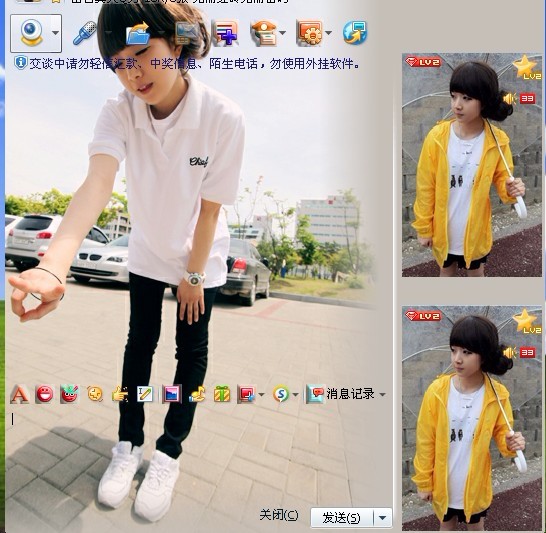Click the bottom yellow-jacket QQ show image

click(x=472, y=419)
